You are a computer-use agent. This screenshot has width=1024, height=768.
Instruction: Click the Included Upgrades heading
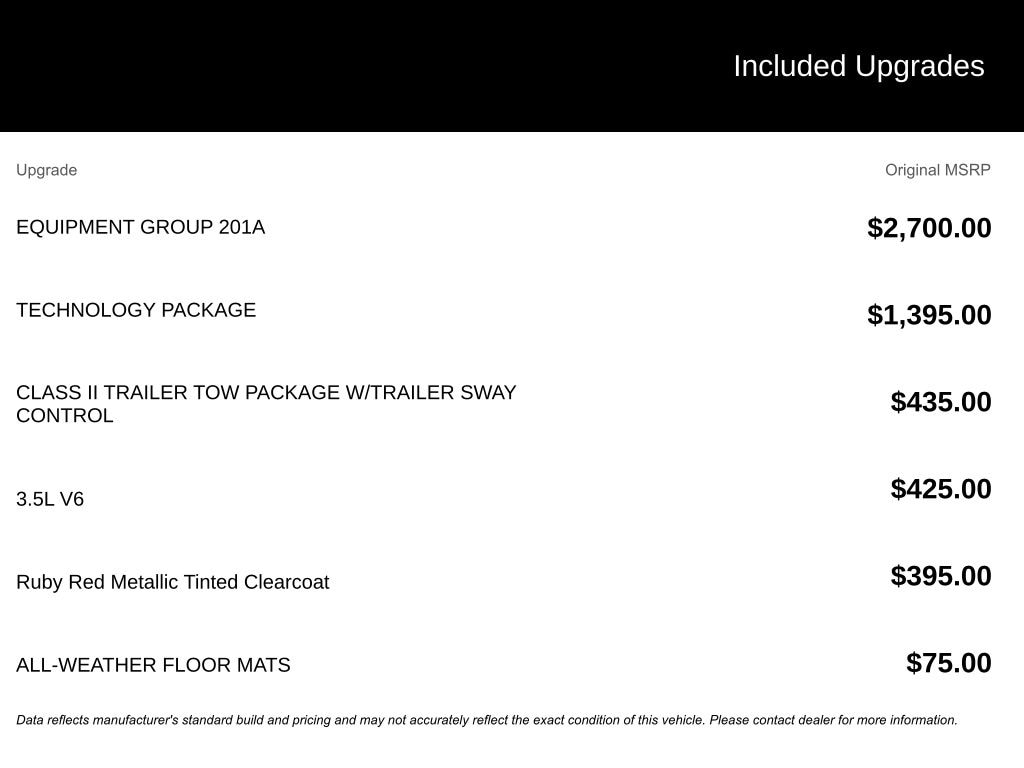point(858,66)
